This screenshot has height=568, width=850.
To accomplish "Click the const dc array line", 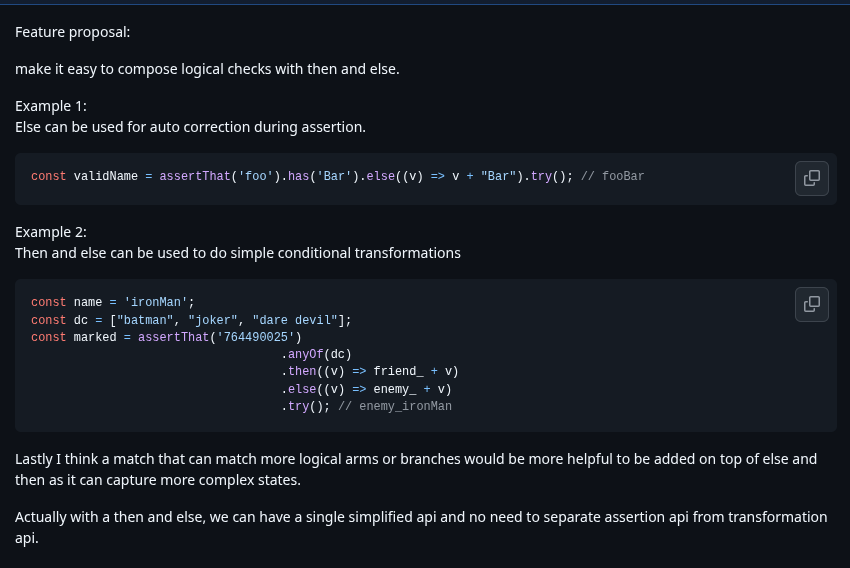I will [191, 320].
